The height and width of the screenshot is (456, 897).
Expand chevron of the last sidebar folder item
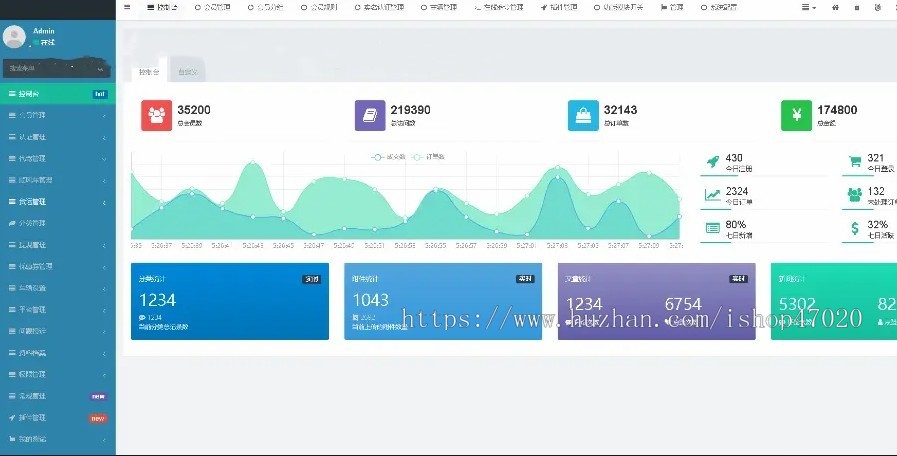(104, 439)
